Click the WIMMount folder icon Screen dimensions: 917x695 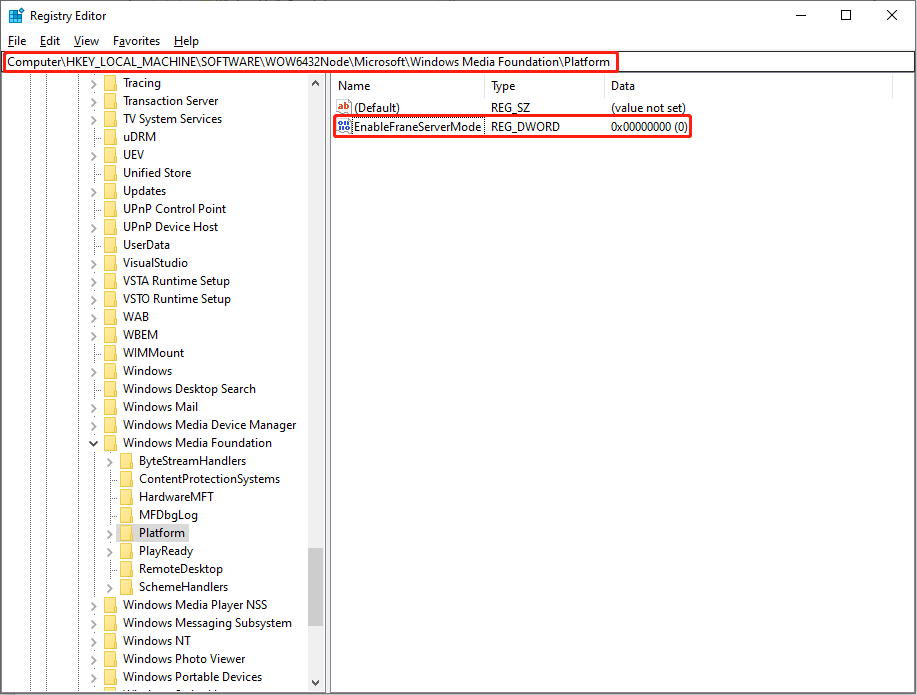click(x=110, y=353)
